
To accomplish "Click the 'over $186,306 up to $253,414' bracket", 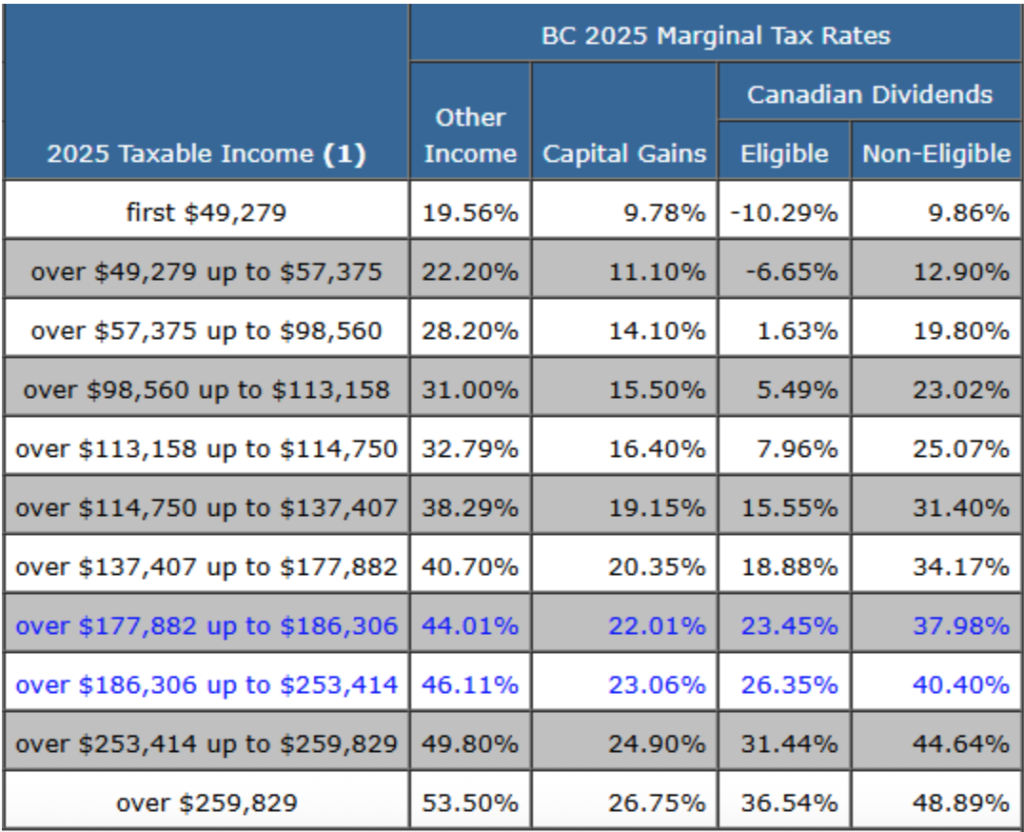I will pos(206,685).
